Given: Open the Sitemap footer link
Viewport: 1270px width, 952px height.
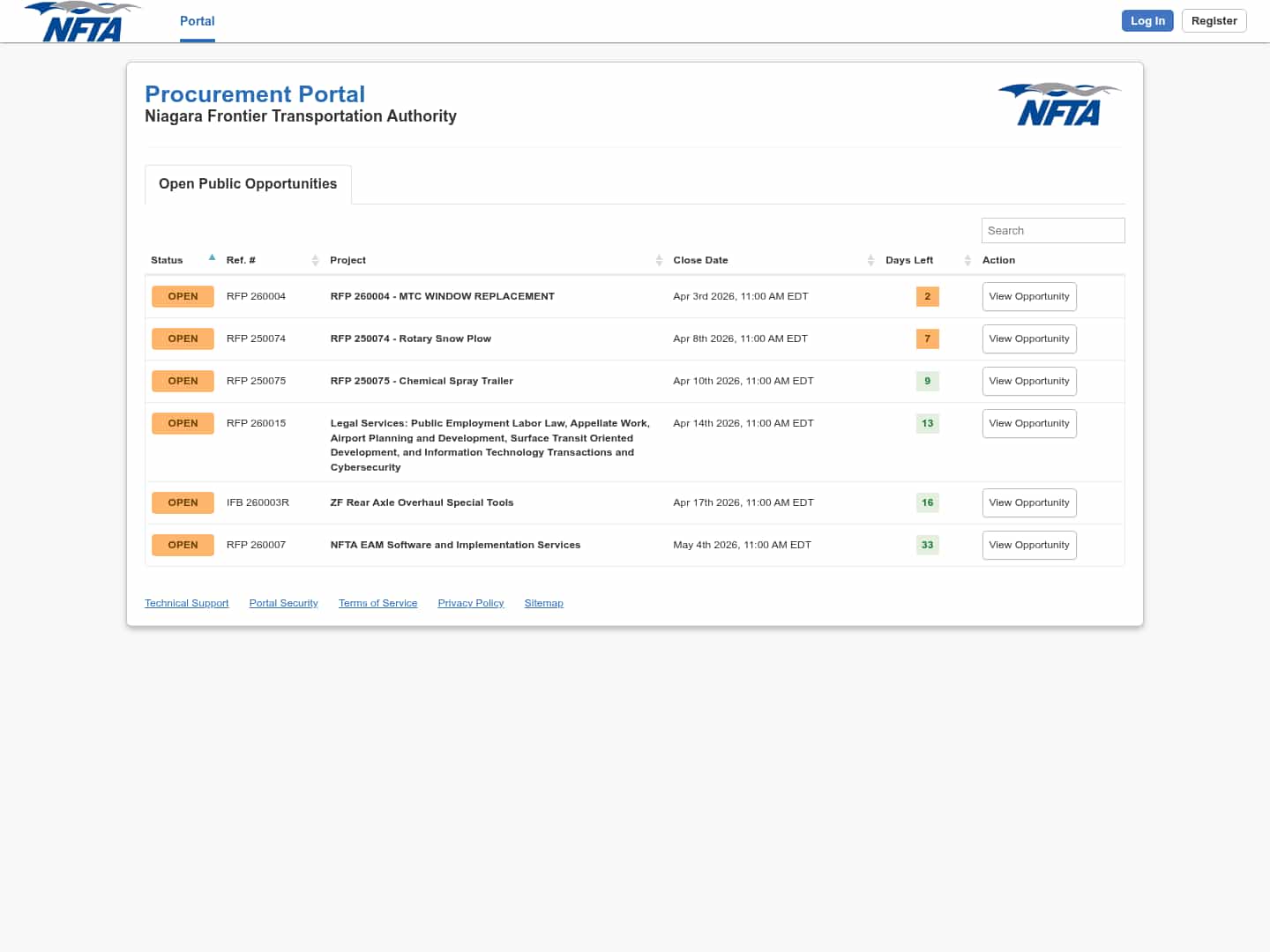Looking at the screenshot, I should 543,603.
